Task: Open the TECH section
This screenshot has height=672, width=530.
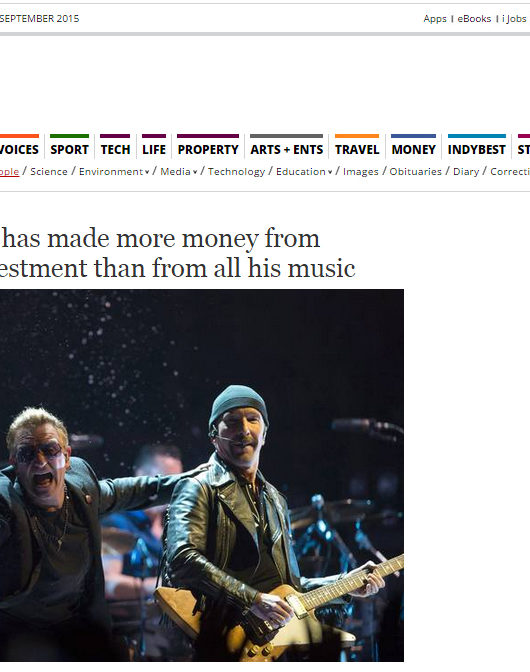Action: [115, 150]
